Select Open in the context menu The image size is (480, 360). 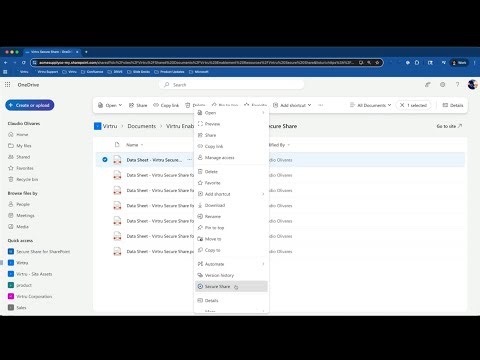[231, 113]
